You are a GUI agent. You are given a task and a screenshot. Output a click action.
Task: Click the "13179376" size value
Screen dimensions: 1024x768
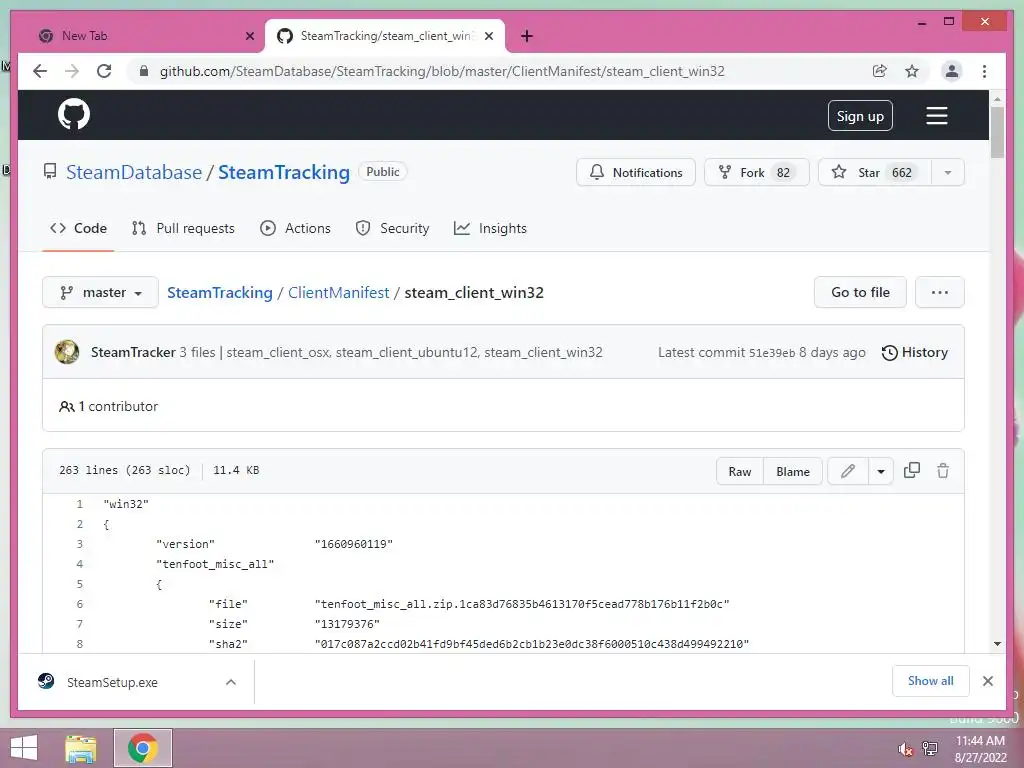tap(347, 624)
